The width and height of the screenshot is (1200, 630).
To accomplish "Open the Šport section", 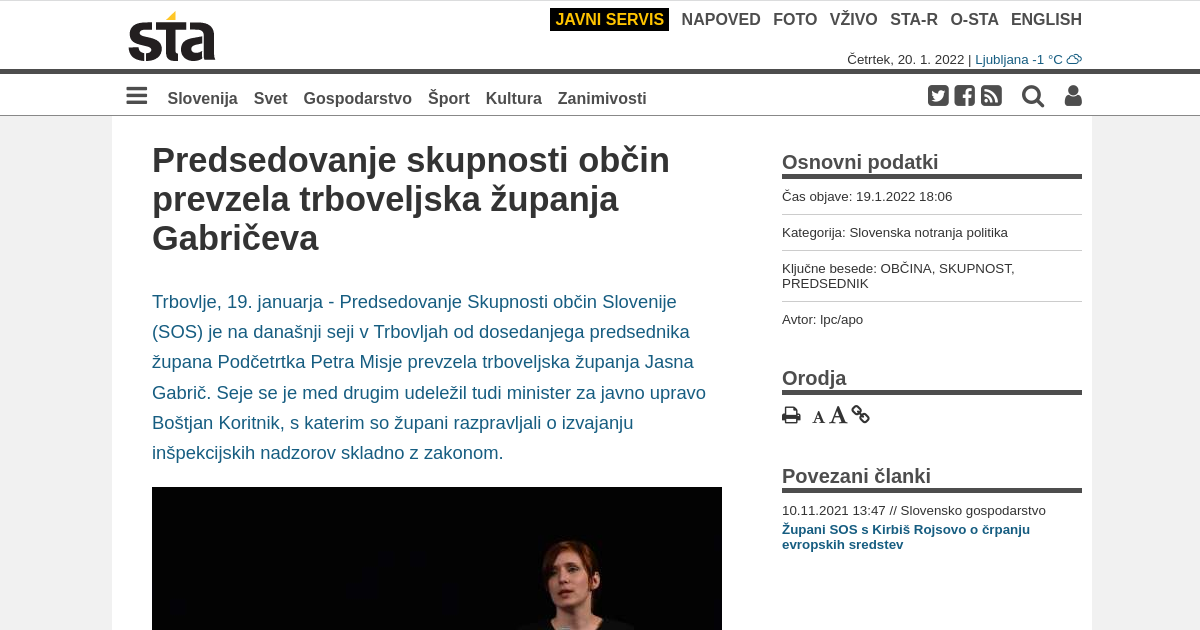I will pos(449,98).
